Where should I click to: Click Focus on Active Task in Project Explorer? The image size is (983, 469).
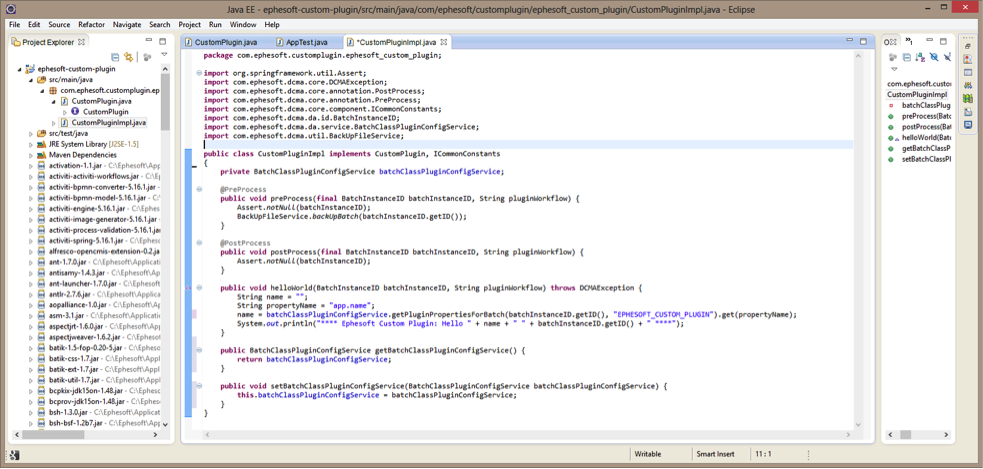click(x=147, y=57)
